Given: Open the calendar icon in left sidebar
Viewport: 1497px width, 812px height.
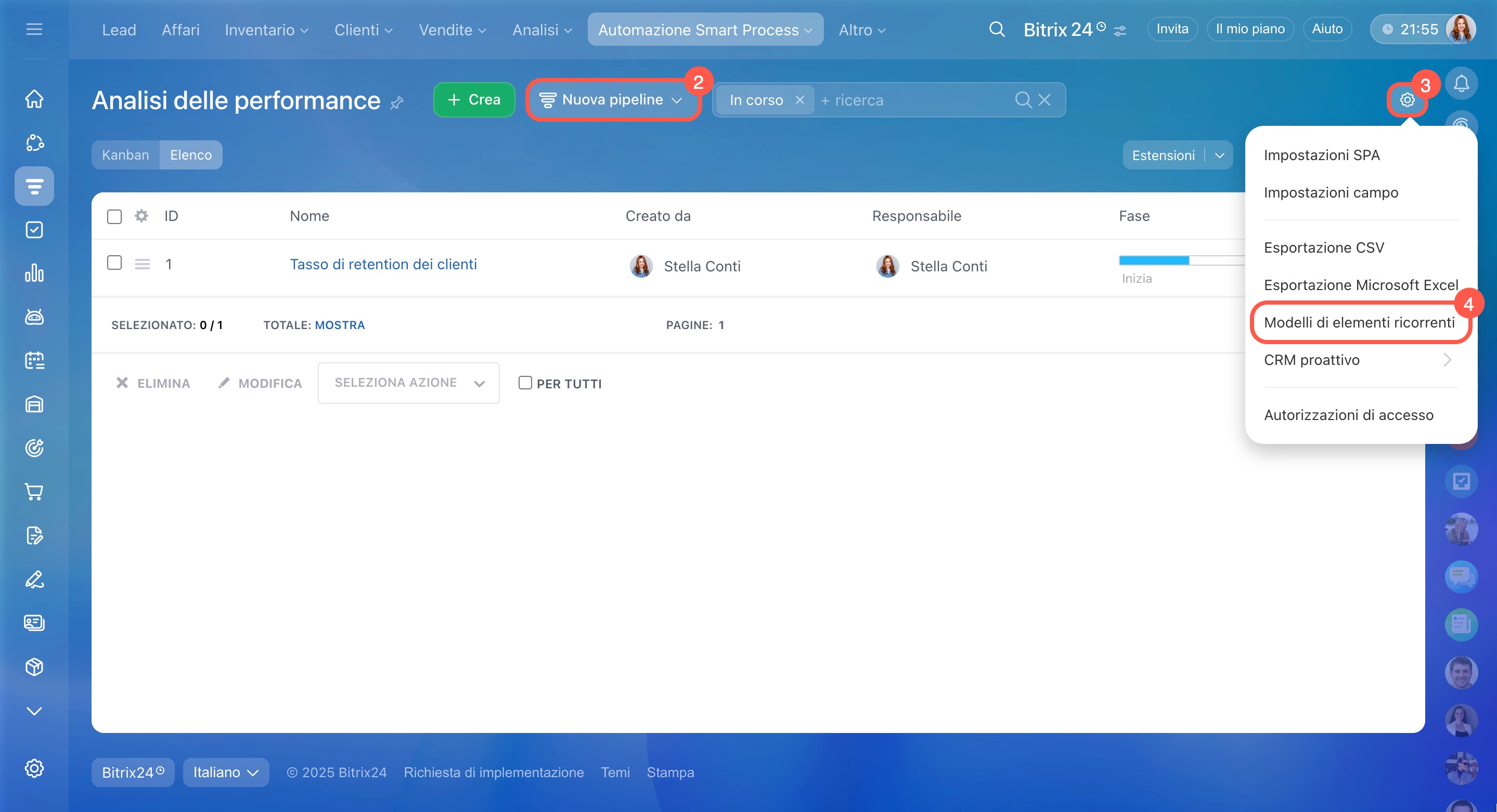Looking at the screenshot, I should tap(34, 360).
